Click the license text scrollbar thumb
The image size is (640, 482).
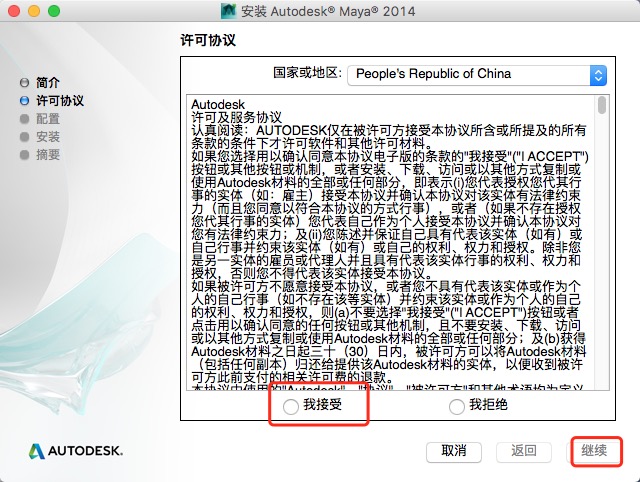602,105
